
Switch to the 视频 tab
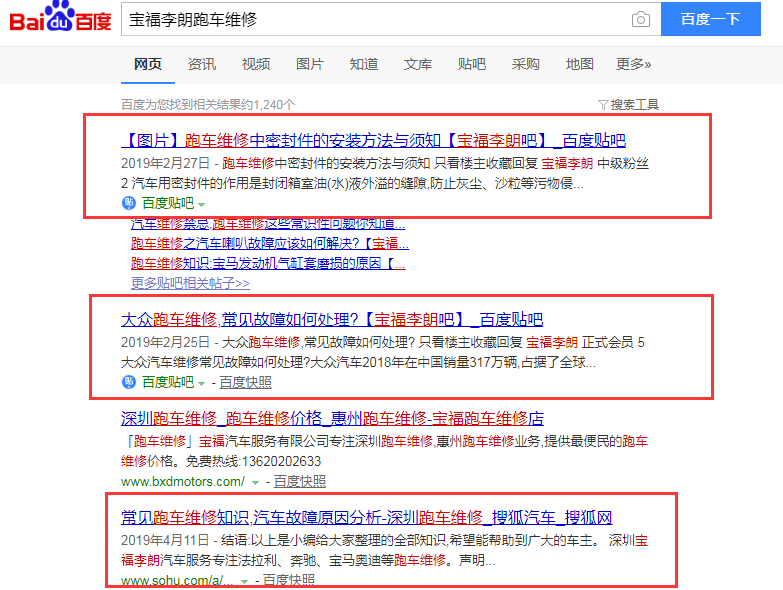pyautogui.click(x=256, y=64)
